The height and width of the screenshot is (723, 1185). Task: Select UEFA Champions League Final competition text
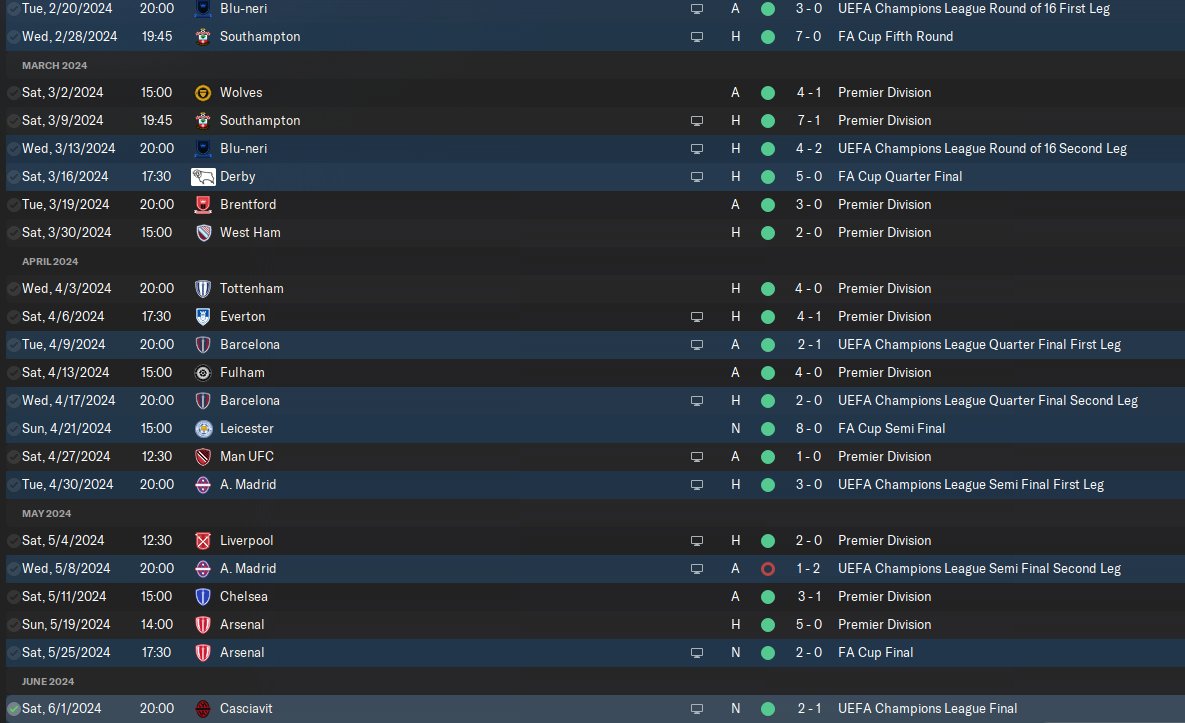(x=927, y=709)
